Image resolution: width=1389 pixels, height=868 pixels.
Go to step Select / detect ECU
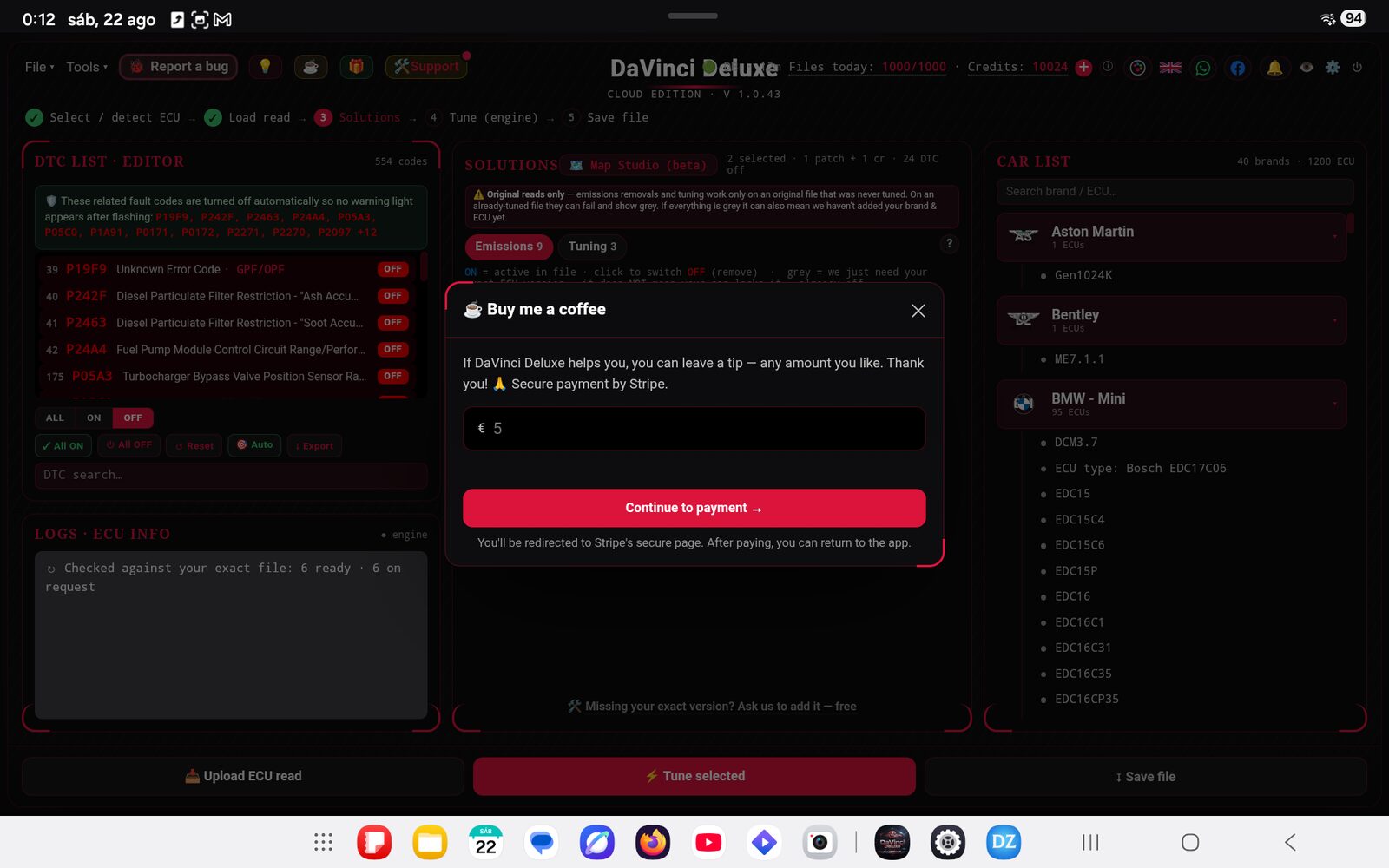pos(103,117)
